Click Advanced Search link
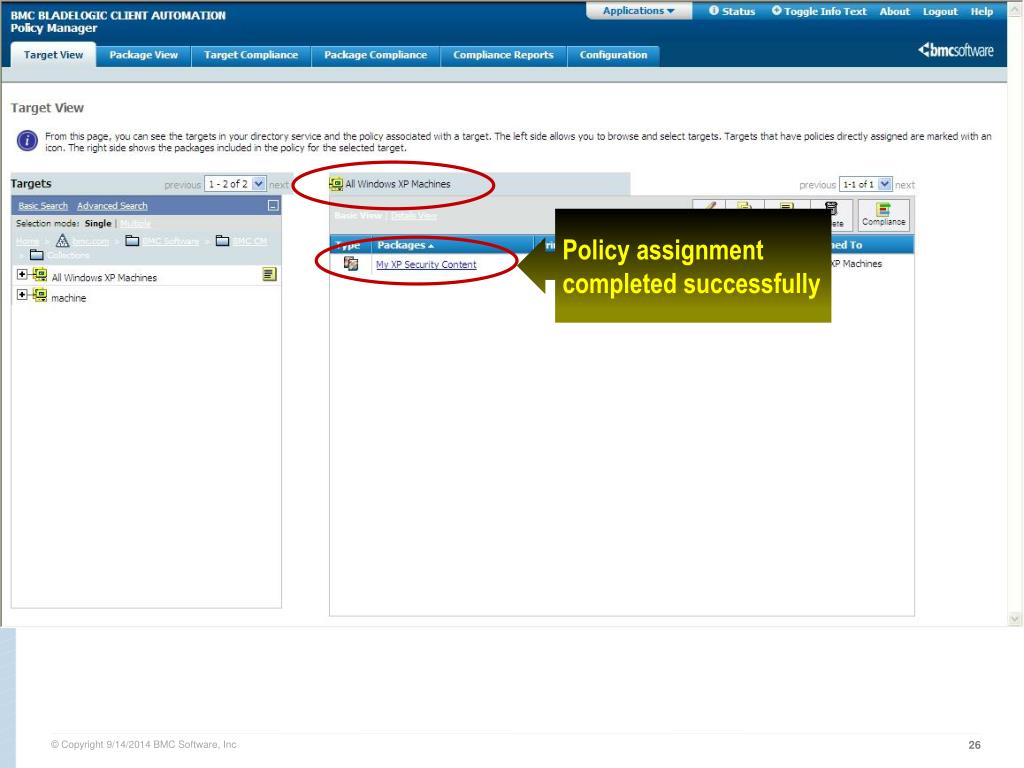 click(112, 206)
